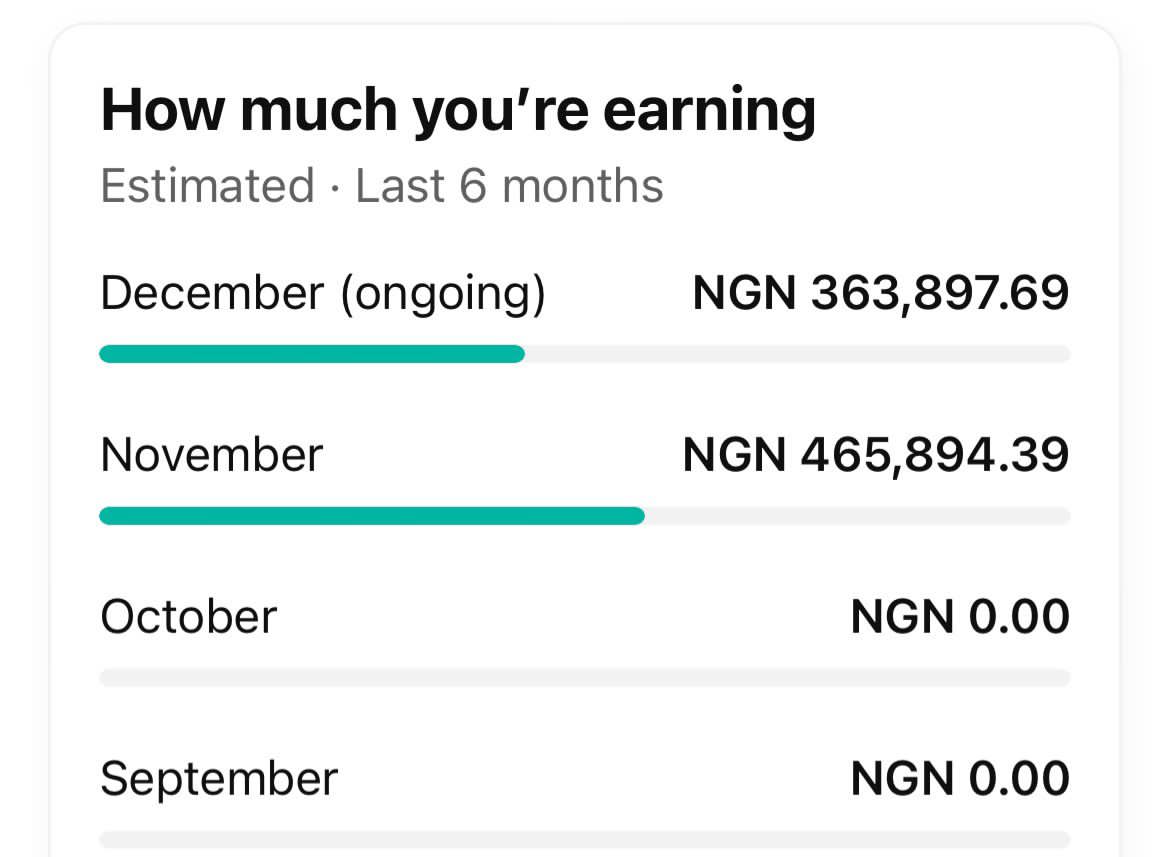Click the "How much you're earning" heading
1170x857 pixels.
(x=458, y=110)
